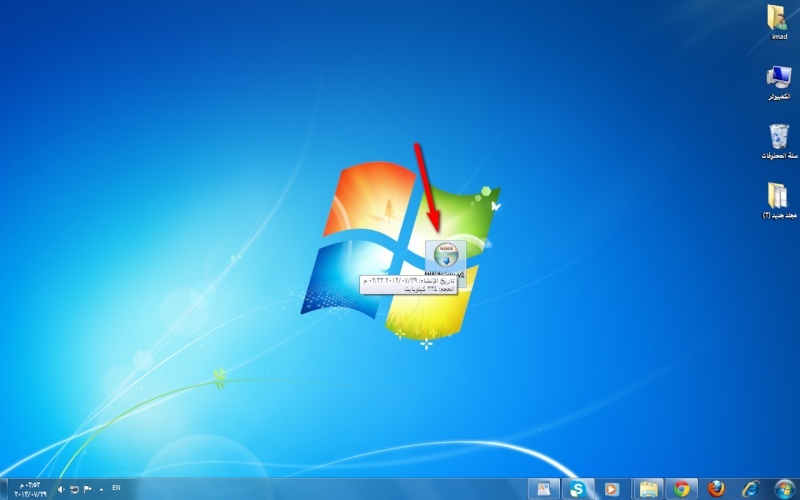The image size is (800, 500).
Task: Switch to image program taskbar button
Action: (543, 489)
